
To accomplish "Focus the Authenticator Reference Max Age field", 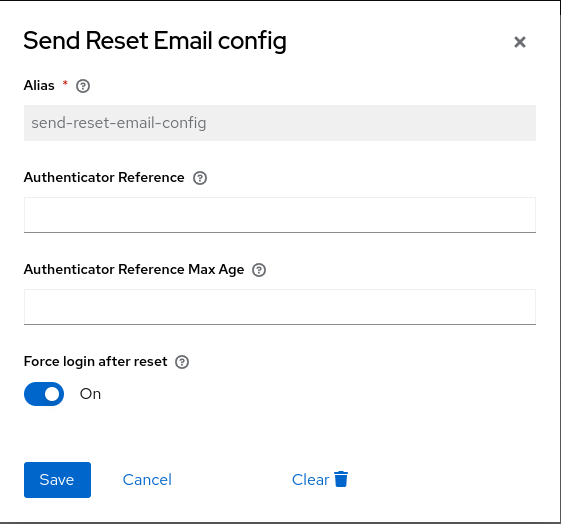I will [280, 307].
